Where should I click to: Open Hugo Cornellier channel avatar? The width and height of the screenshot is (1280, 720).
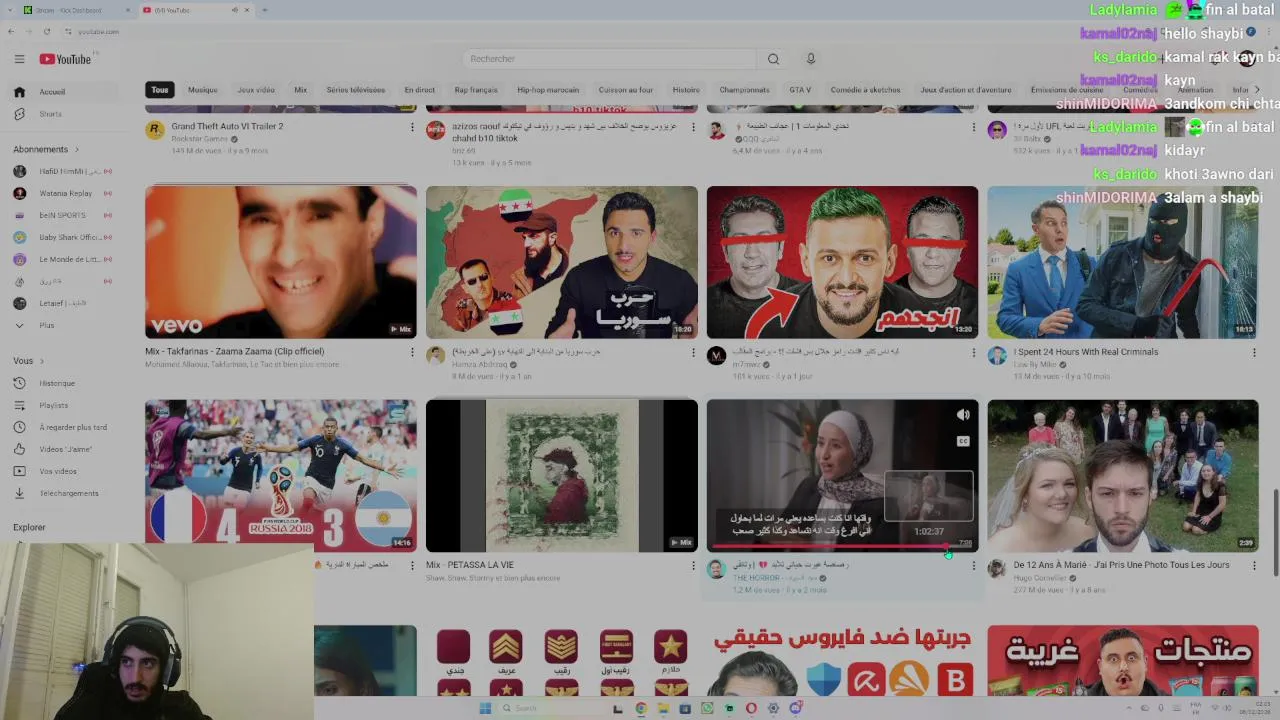coord(997,569)
